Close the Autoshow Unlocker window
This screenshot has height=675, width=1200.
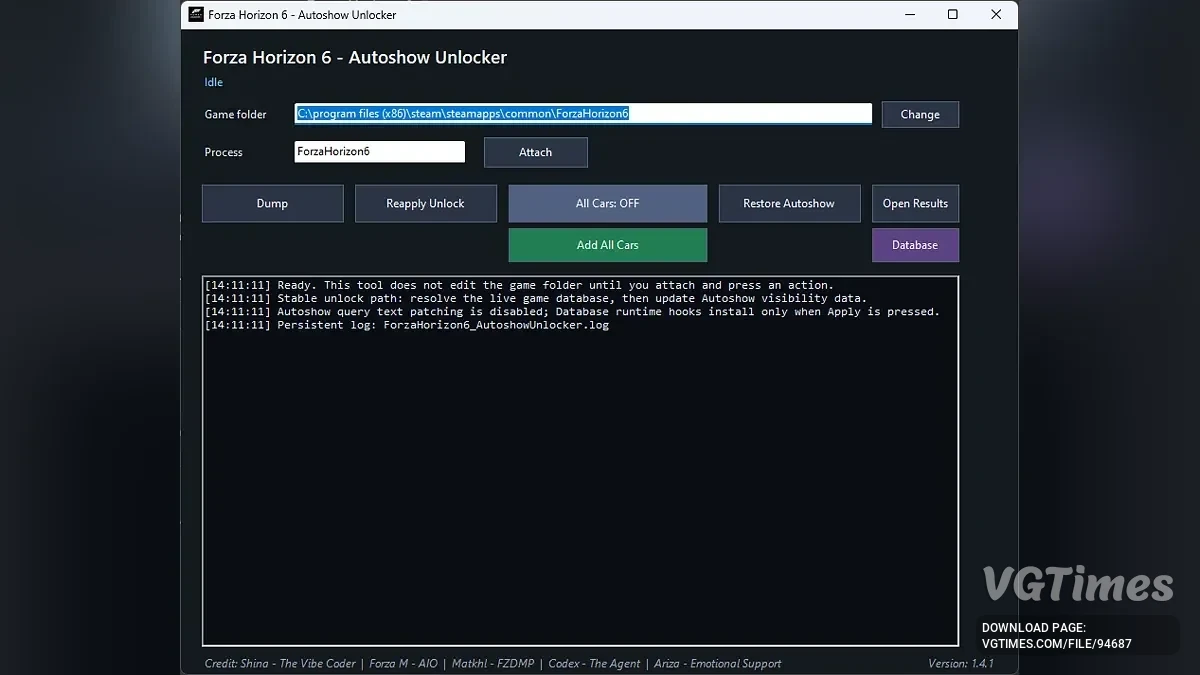click(x=996, y=14)
